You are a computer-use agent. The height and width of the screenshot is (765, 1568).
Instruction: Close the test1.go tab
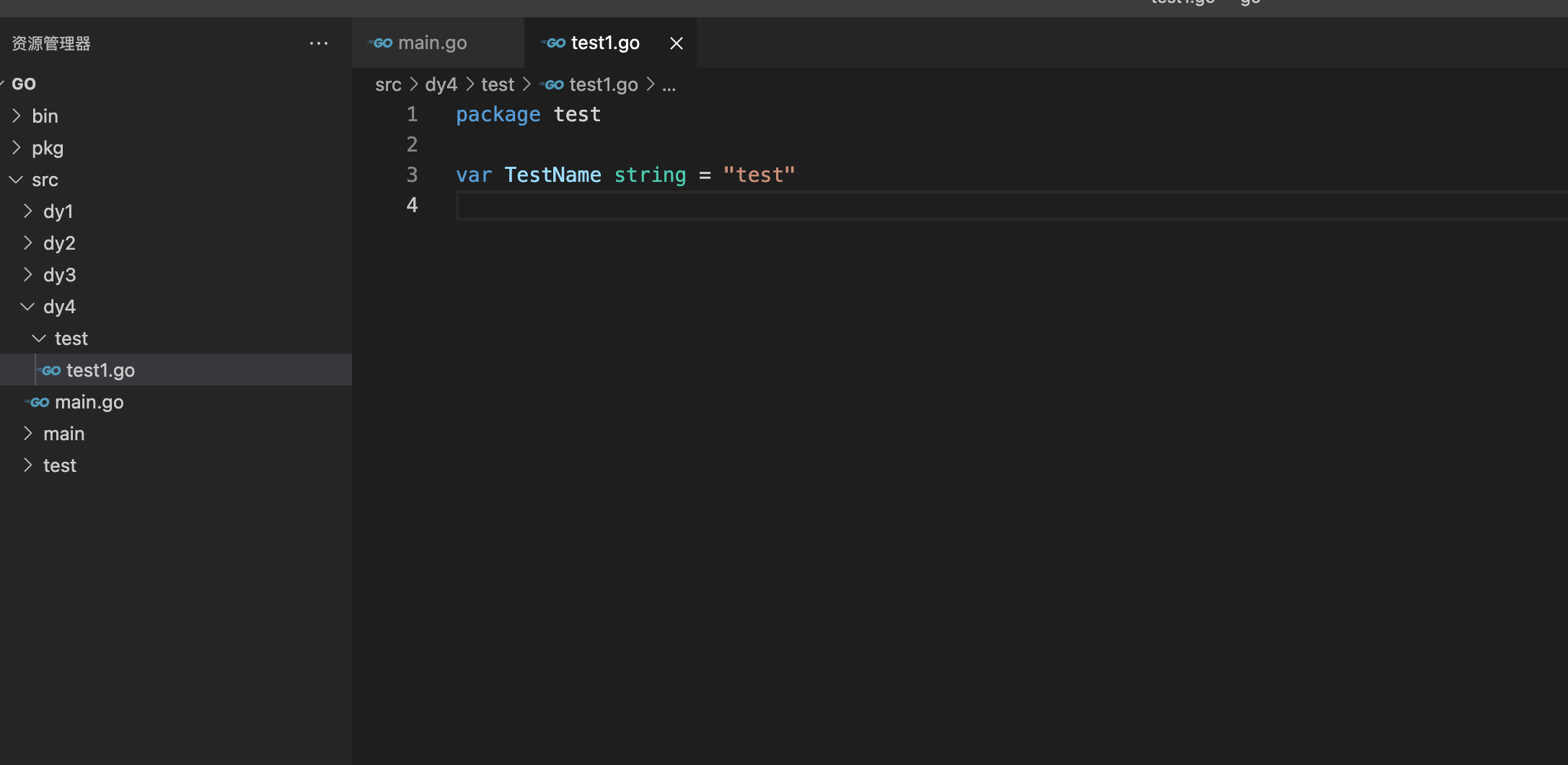pos(676,43)
